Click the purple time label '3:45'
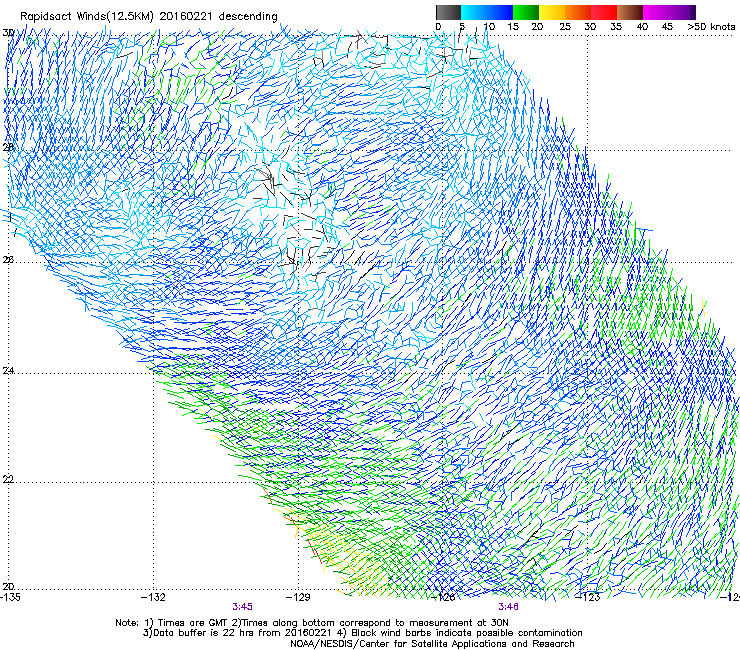The image size is (740, 650). pos(242,607)
